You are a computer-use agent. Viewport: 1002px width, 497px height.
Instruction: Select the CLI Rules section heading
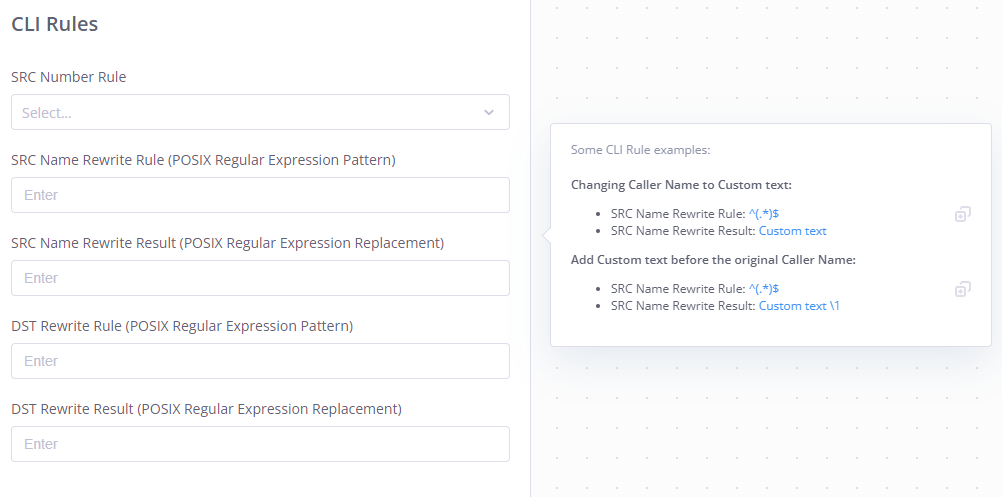54,24
